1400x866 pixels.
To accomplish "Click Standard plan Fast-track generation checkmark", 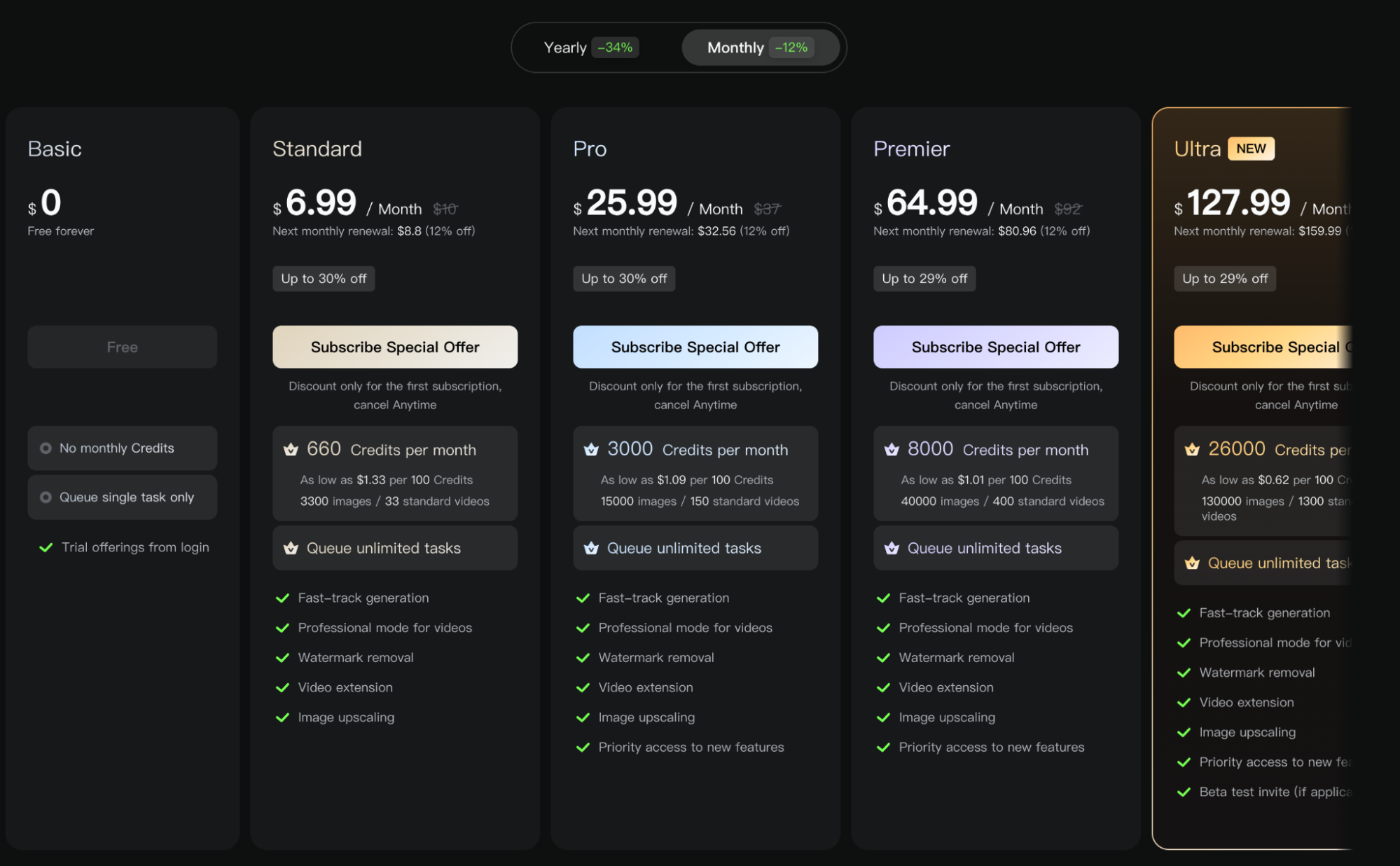I will tap(282, 598).
